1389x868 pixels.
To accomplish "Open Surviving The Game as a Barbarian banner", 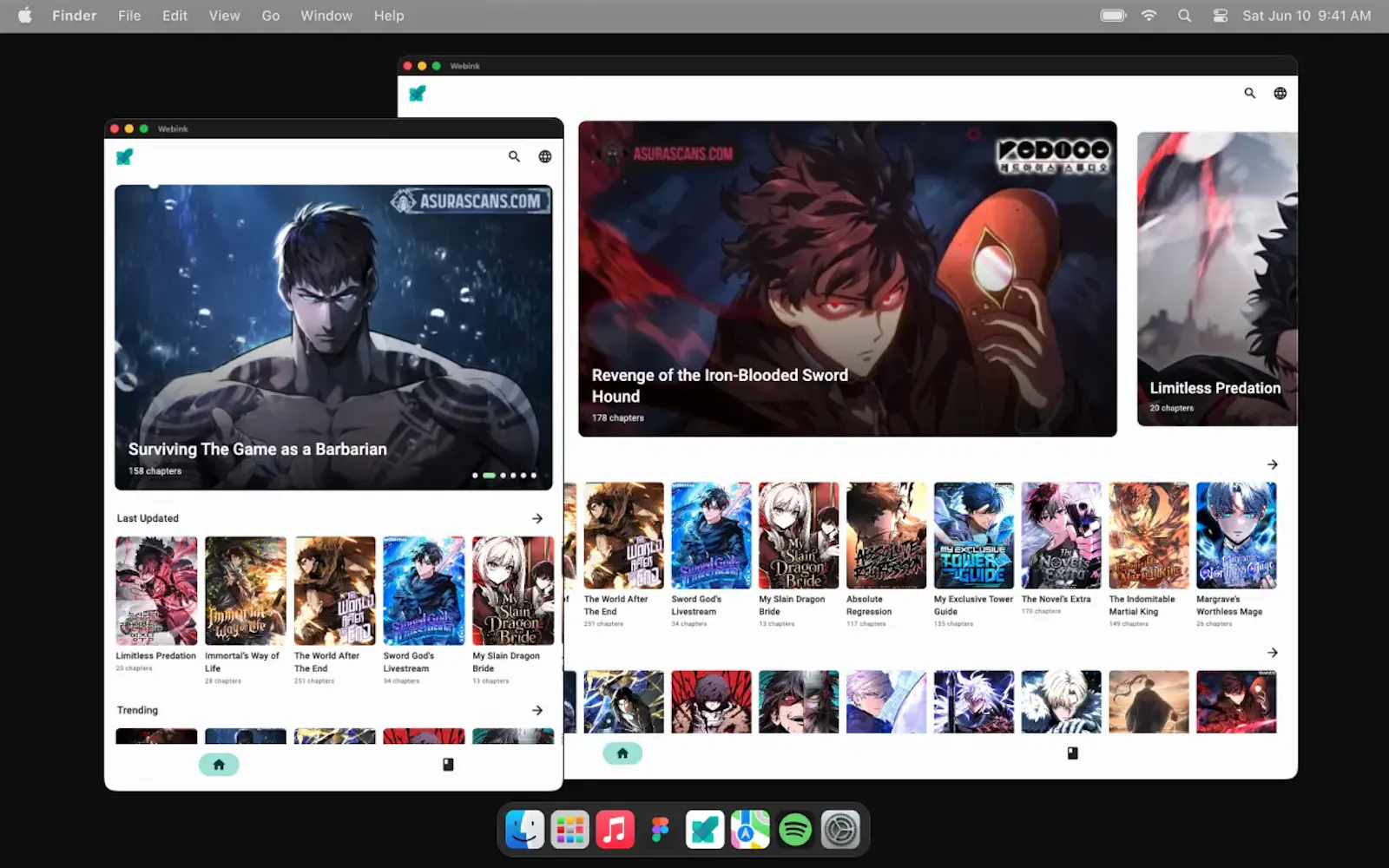I will [333, 337].
